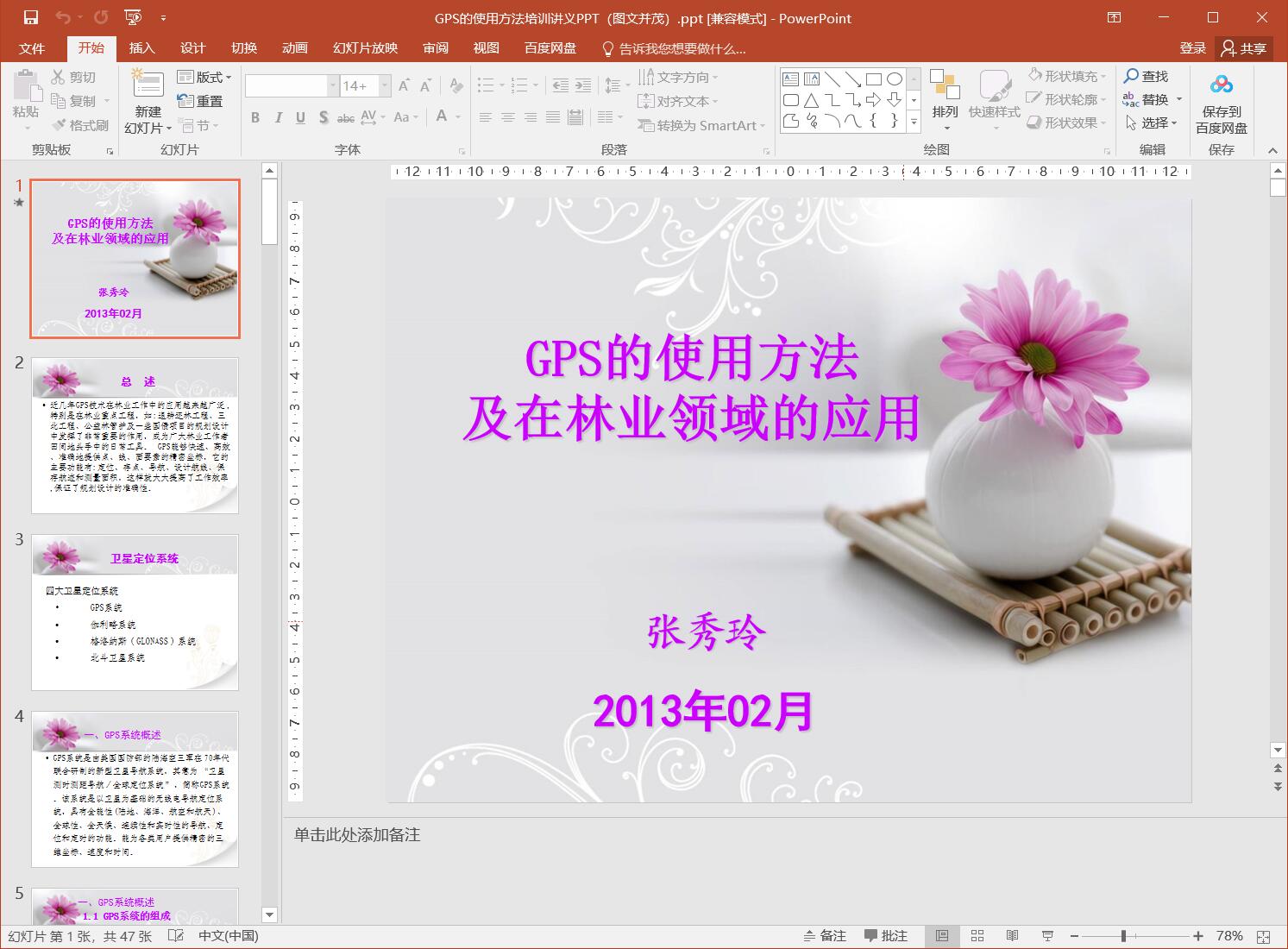This screenshot has height=949, width=1288.
Task: Click Quick Styles (快速样式) button
Action: [x=995, y=99]
